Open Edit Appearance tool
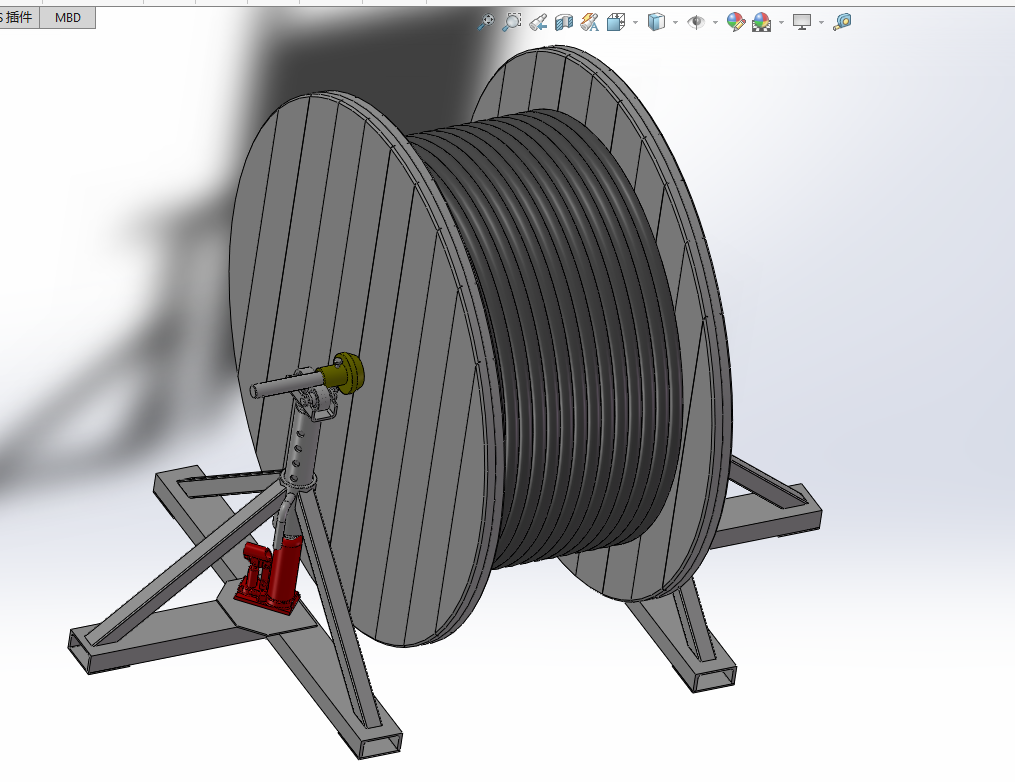The image size is (1015, 782). pyautogui.click(x=735, y=22)
